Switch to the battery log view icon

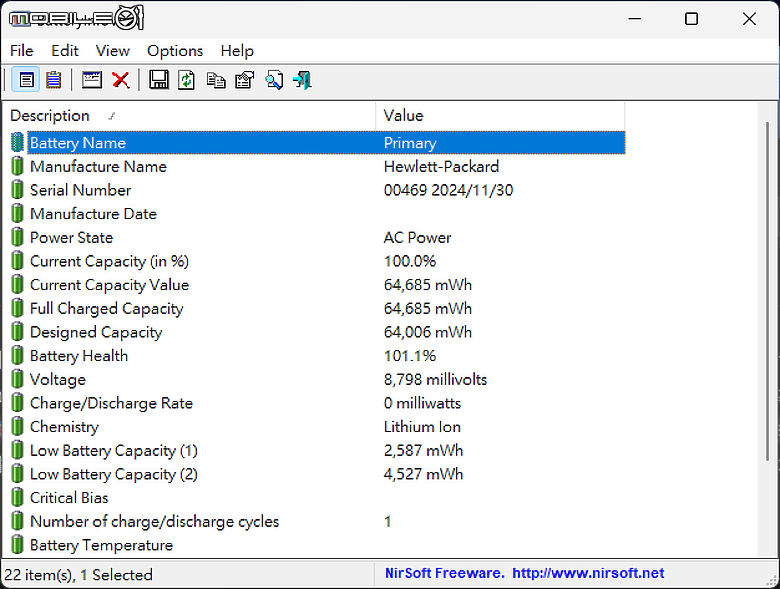(x=54, y=80)
